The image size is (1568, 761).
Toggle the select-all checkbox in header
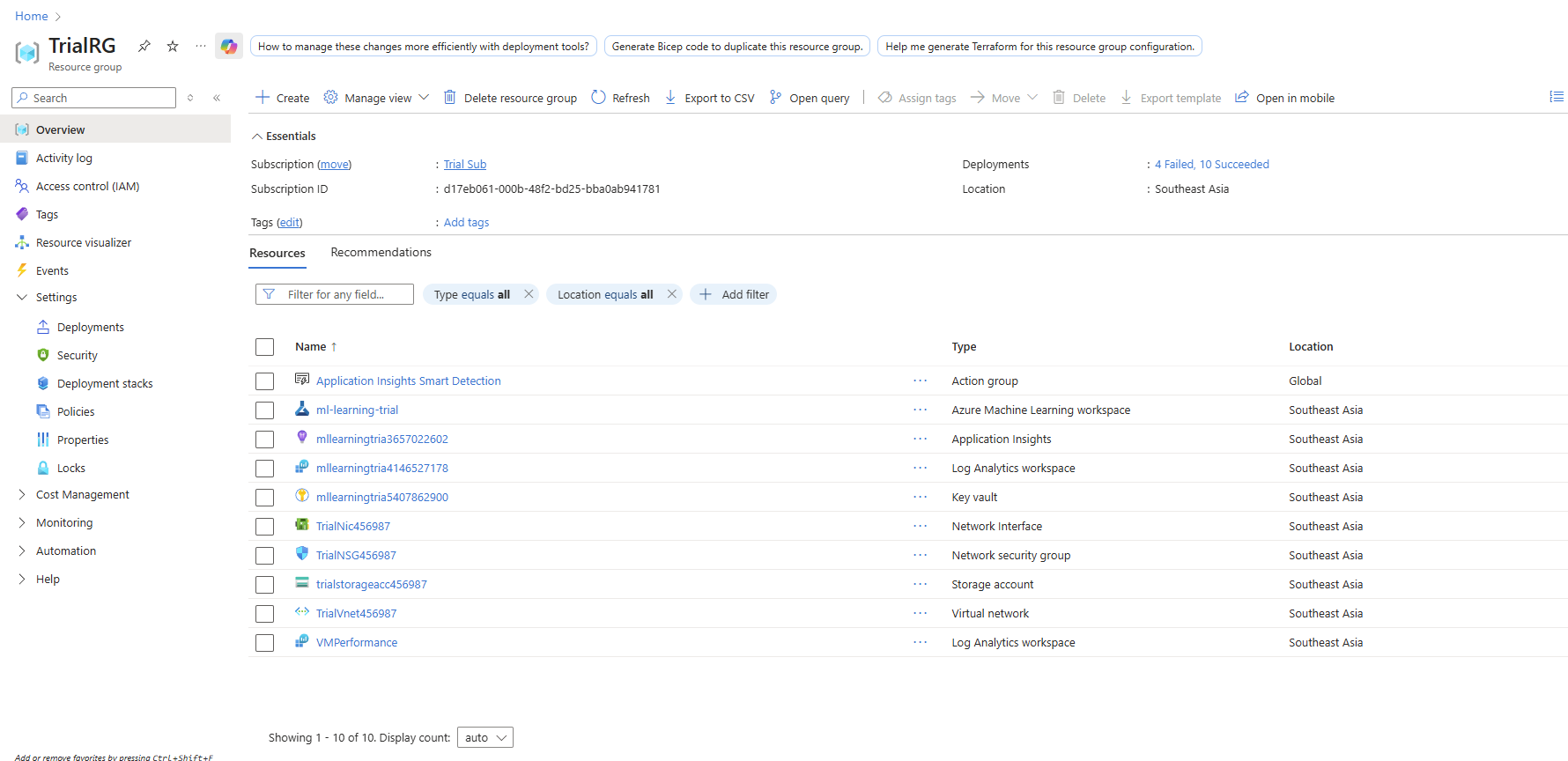tap(264, 347)
